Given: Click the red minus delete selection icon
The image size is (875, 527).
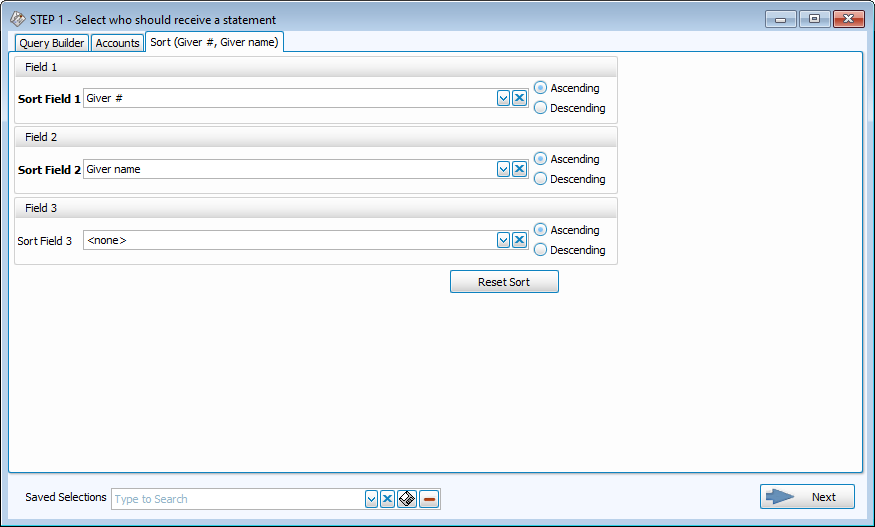Looking at the screenshot, I should coord(429,499).
